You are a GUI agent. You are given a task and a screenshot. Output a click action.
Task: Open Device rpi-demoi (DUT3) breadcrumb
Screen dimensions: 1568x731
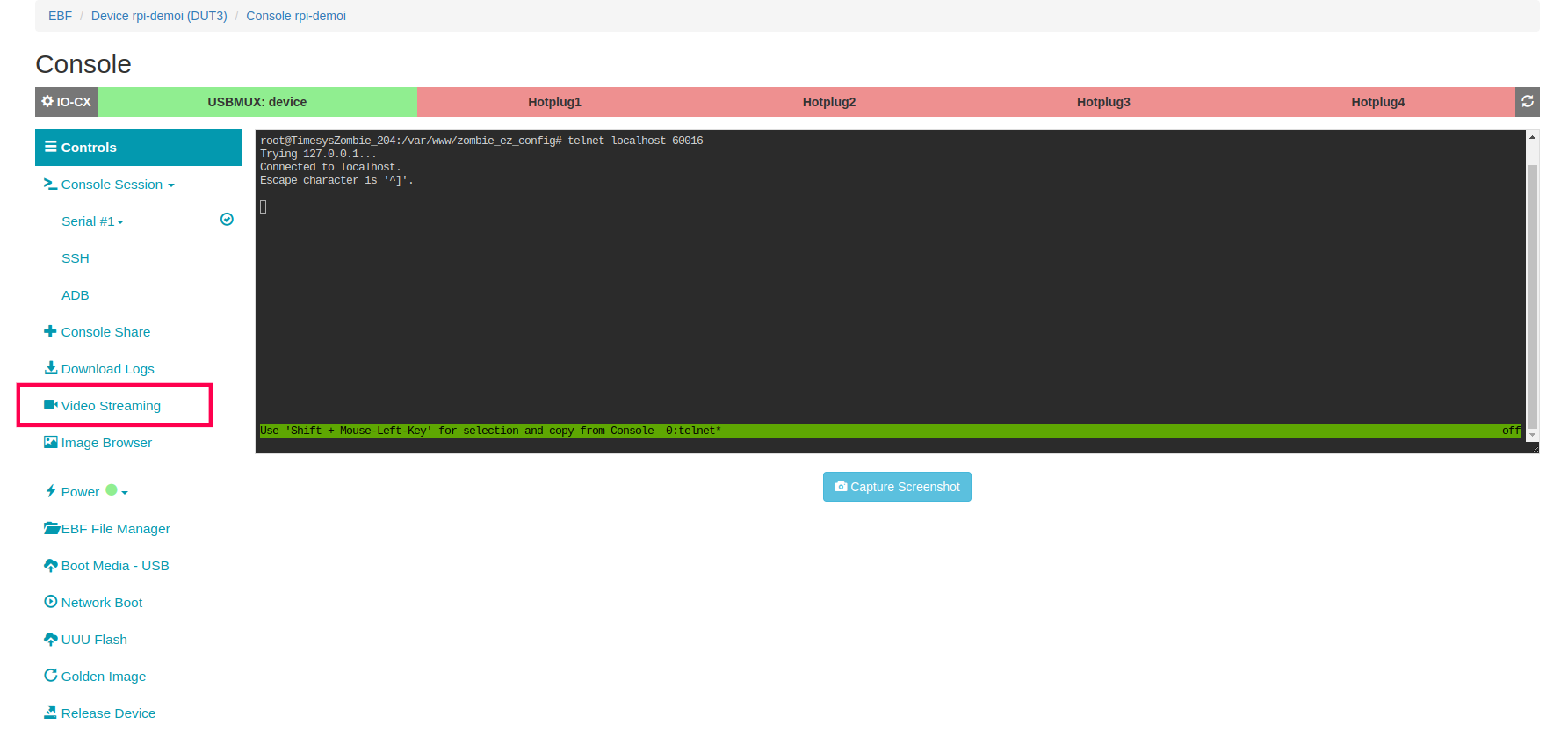159,16
